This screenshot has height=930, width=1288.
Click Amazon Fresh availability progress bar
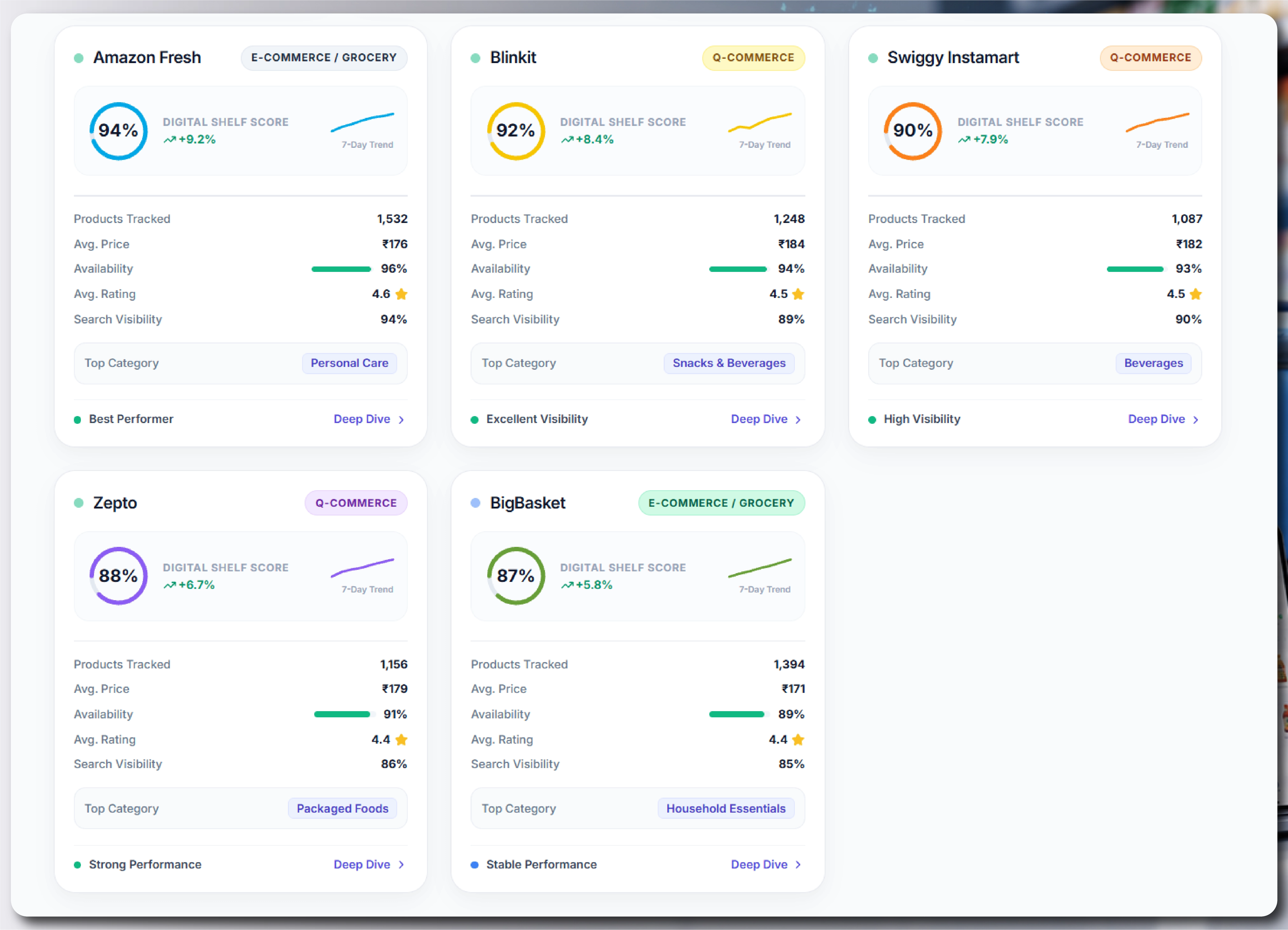[x=342, y=269]
